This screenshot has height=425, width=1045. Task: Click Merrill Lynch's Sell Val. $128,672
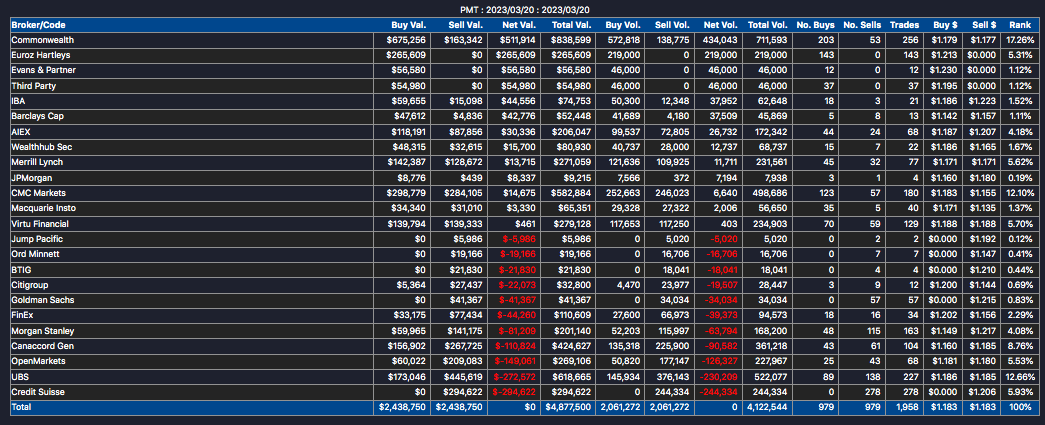click(463, 163)
